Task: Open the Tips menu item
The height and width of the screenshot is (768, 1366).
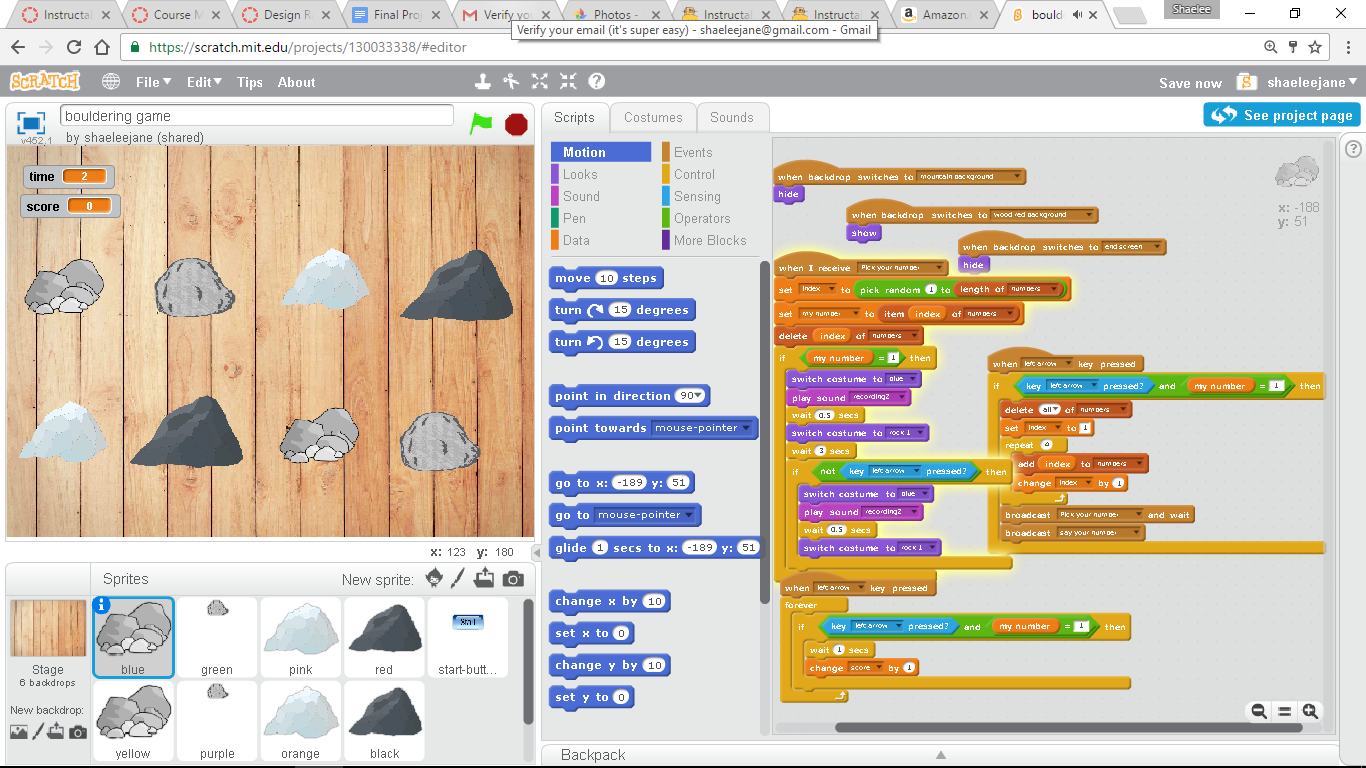Action: pos(250,82)
